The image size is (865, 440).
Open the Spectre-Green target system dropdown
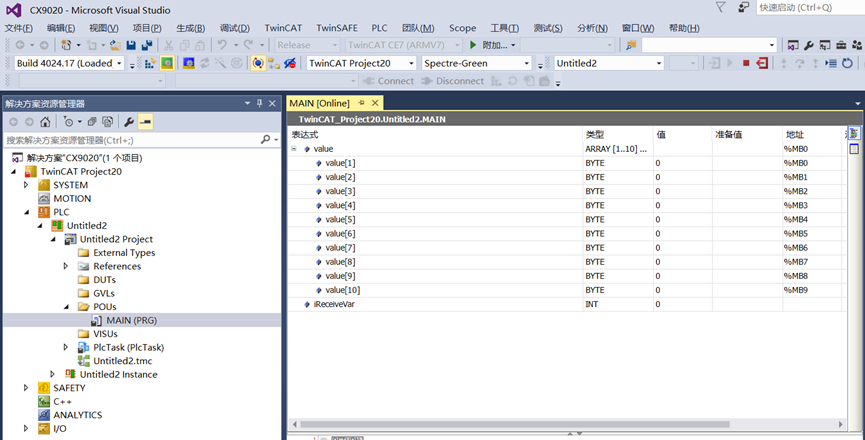pos(526,63)
